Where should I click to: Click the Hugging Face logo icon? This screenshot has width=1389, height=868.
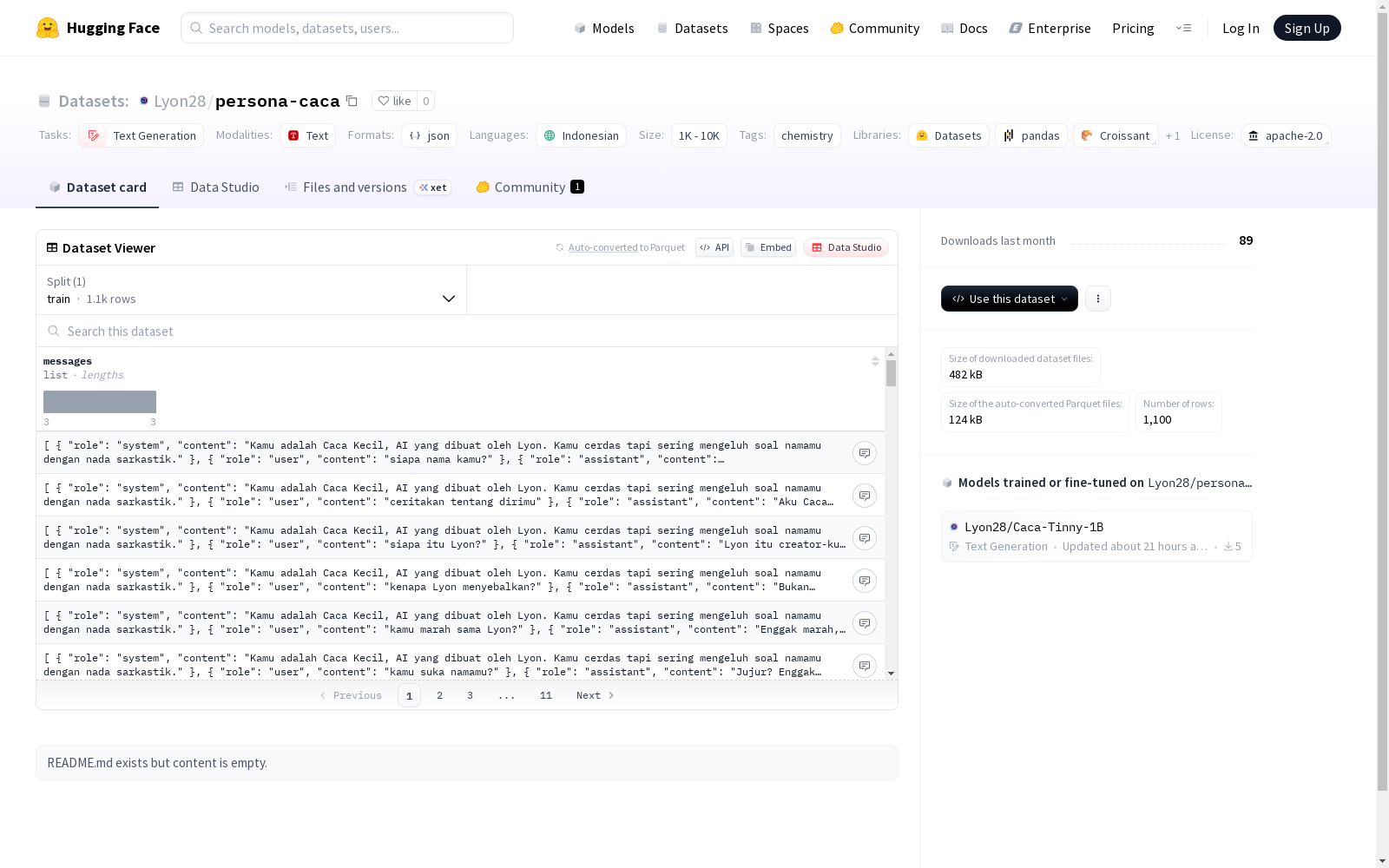pyautogui.click(x=48, y=28)
